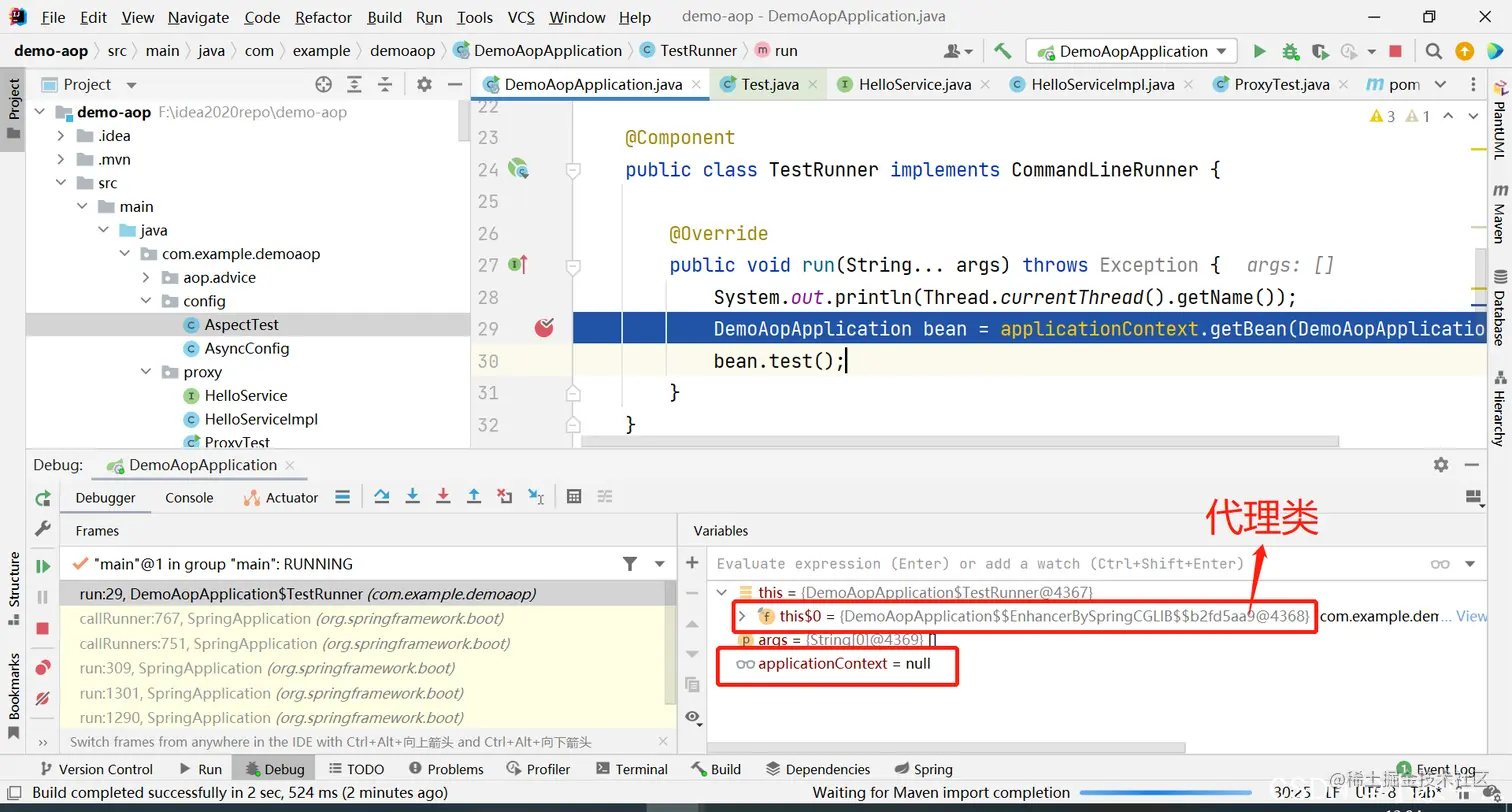Click Step Into in debugger toolbar

point(412,497)
